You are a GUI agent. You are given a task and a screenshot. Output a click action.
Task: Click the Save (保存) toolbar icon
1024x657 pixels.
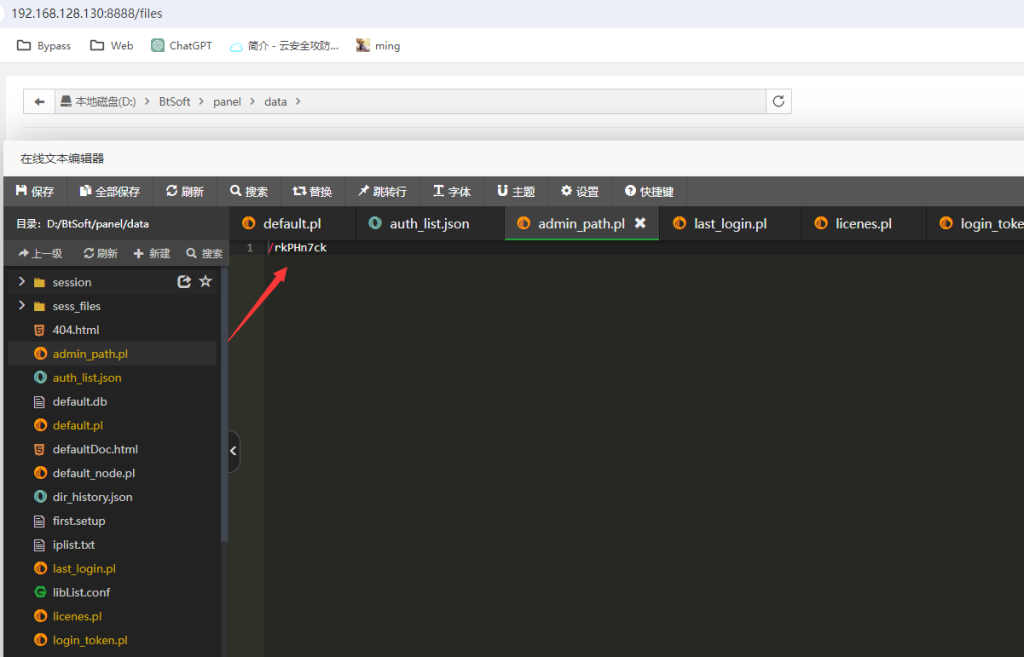point(35,191)
